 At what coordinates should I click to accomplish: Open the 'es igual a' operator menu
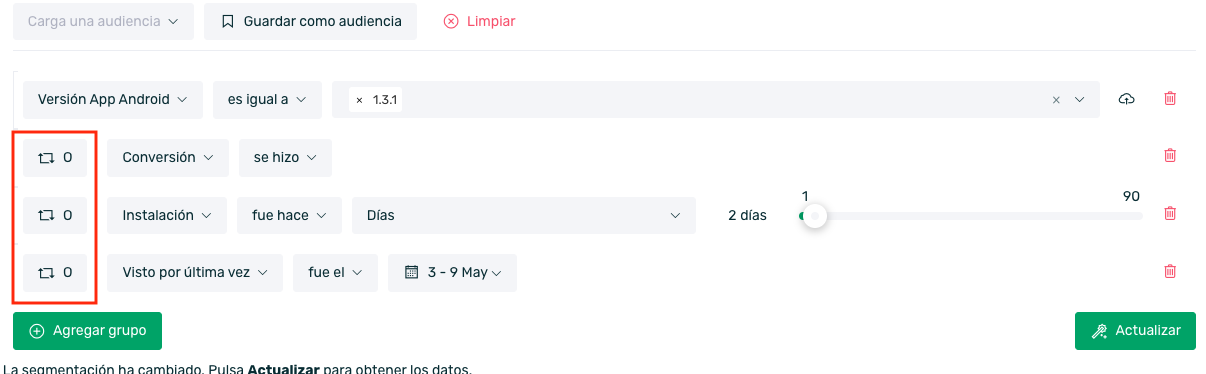pyautogui.click(x=267, y=100)
